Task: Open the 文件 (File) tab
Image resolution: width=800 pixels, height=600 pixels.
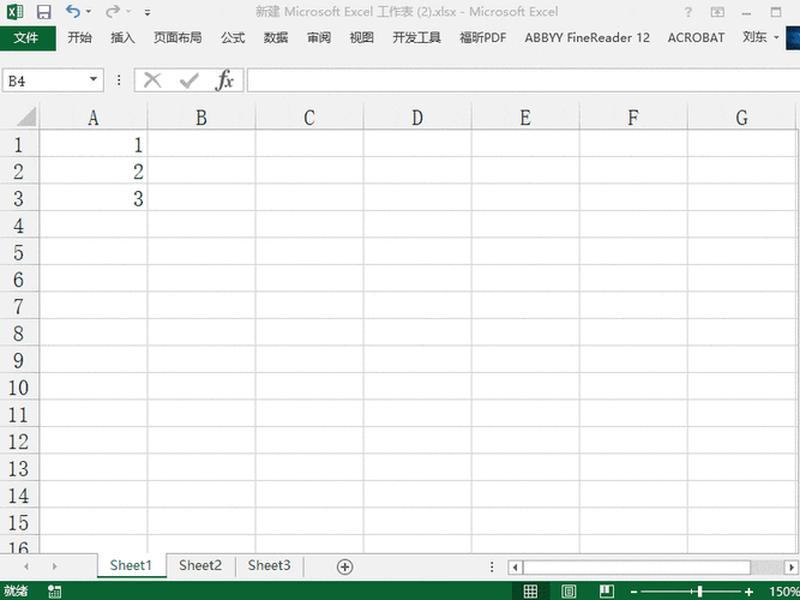Action: (27, 38)
